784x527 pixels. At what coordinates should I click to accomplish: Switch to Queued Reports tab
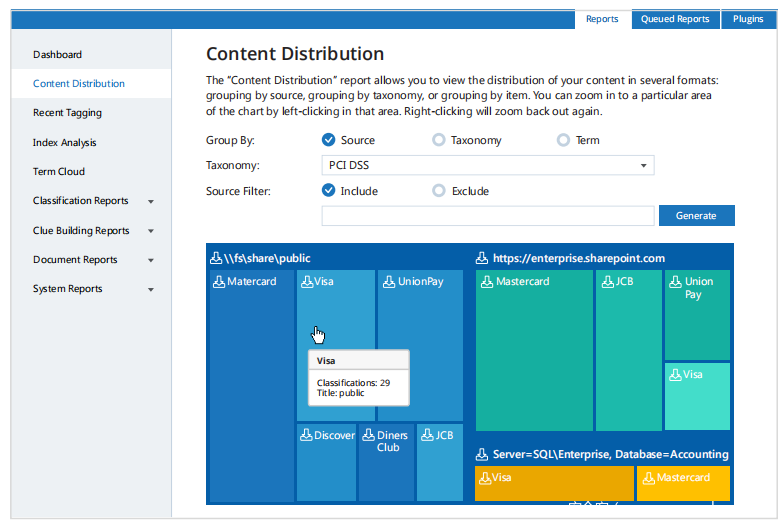675,19
